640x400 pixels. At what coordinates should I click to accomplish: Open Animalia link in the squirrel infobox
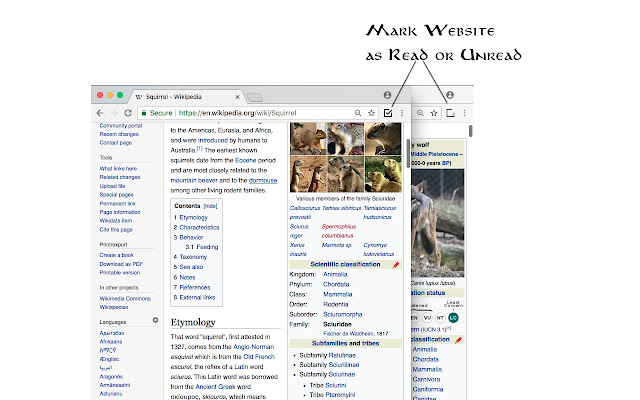click(x=335, y=275)
